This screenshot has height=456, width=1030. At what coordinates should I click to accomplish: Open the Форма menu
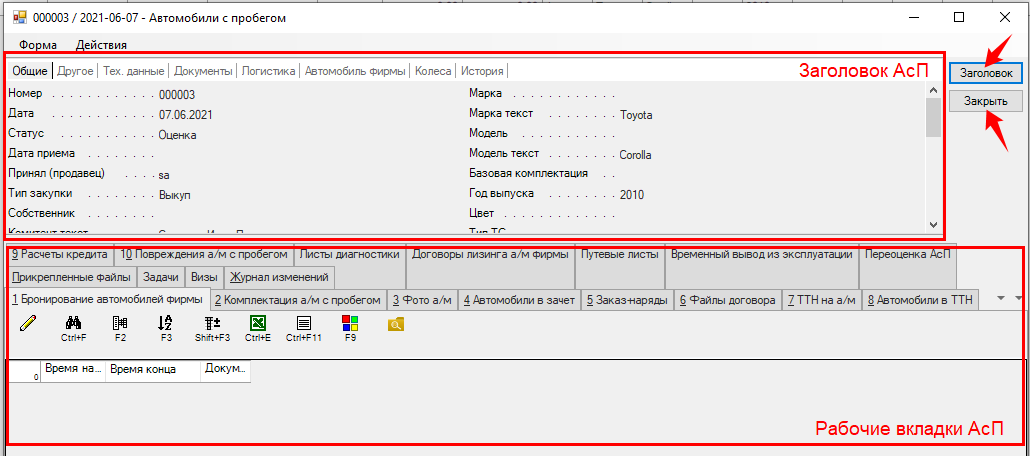38,45
